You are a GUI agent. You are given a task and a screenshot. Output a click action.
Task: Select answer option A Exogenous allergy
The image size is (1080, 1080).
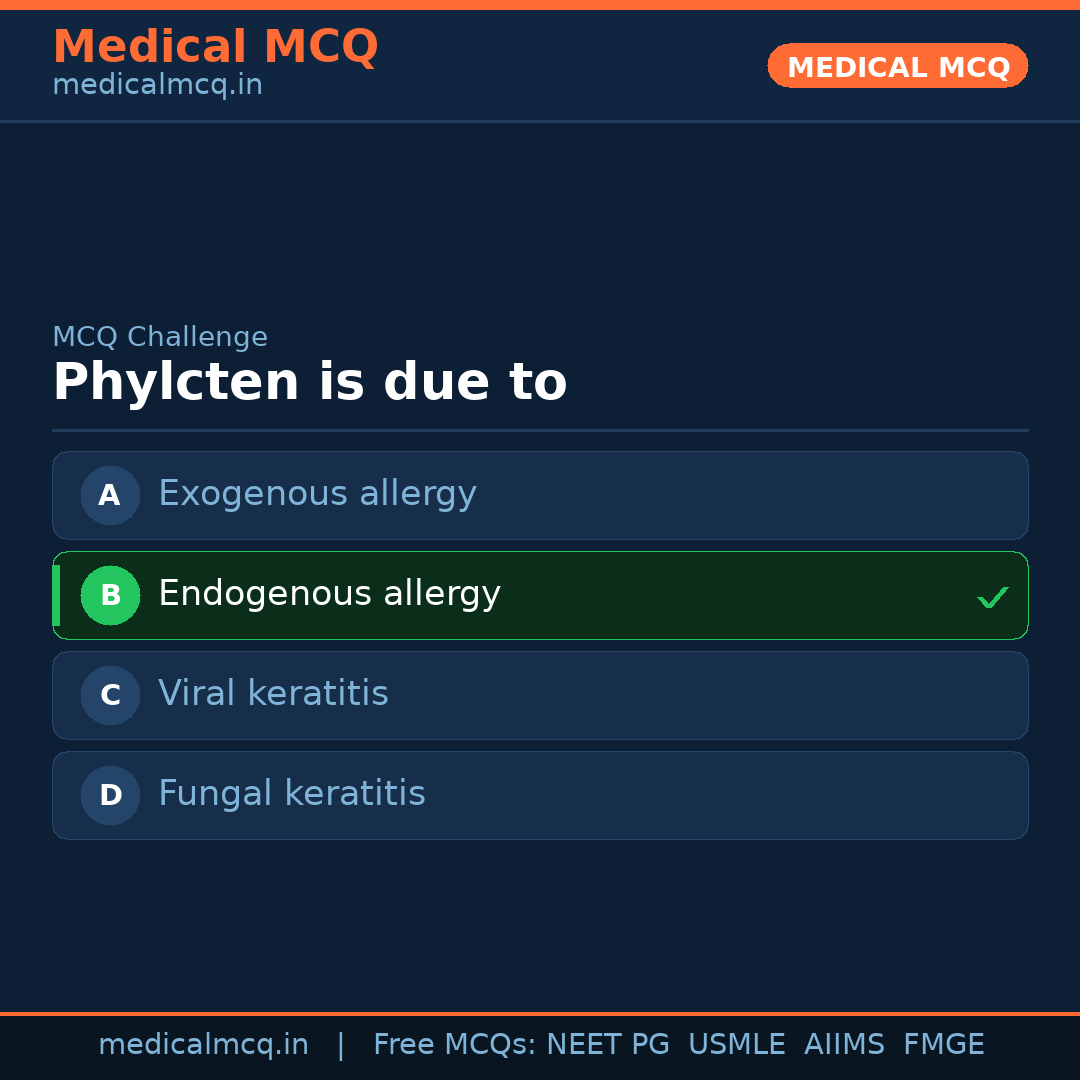(x=540, y=495)
